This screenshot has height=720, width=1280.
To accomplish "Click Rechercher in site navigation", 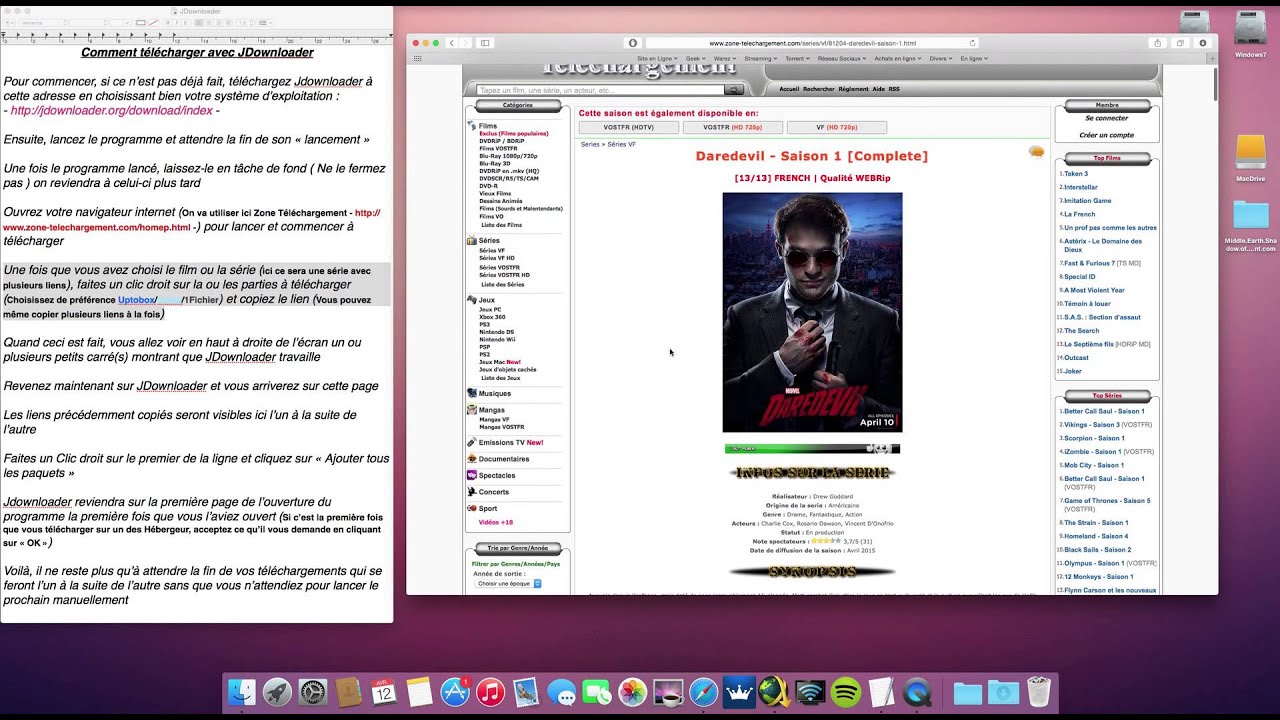I will [x=819, y=89].
